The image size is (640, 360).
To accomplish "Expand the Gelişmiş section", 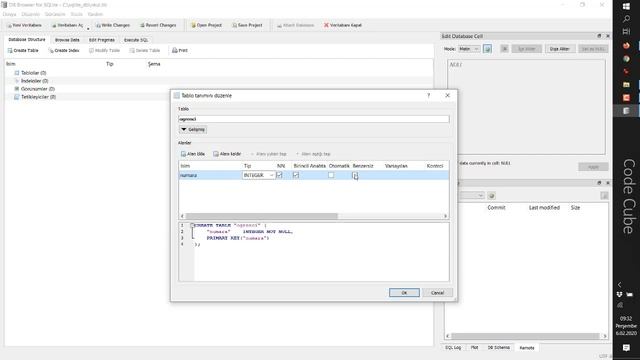I will coord(193,129).
